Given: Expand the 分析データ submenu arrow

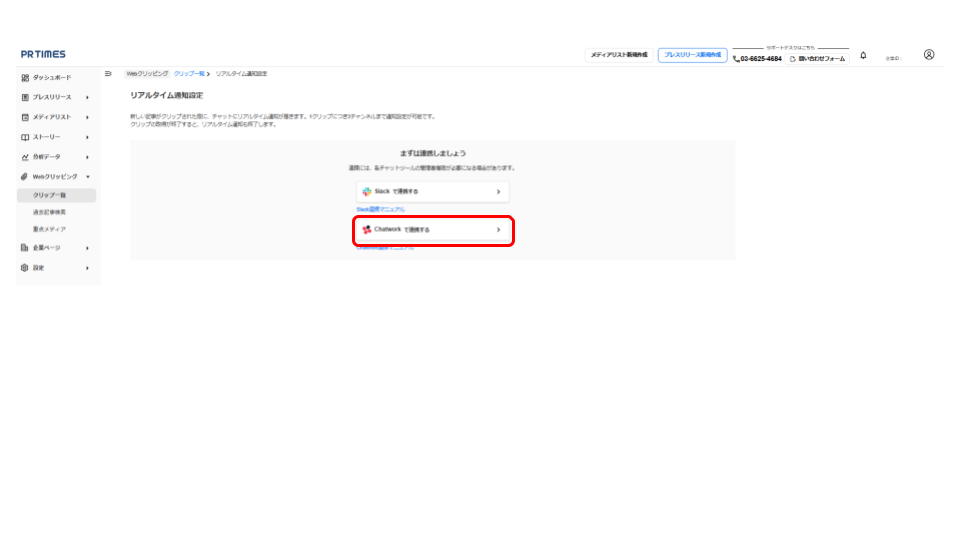Looking at the screenshot, I should (88, 157).
